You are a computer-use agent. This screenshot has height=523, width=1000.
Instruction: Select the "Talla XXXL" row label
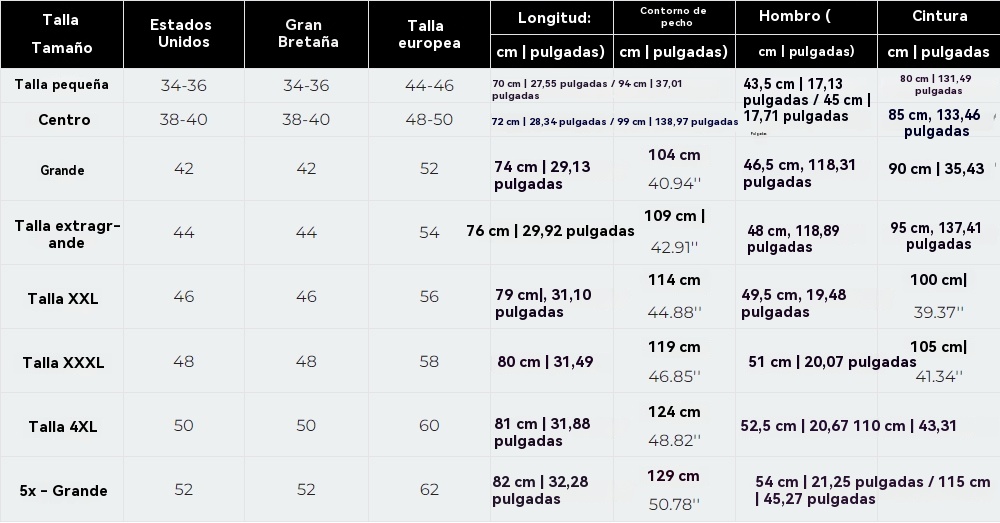click(x=63, y=362)
